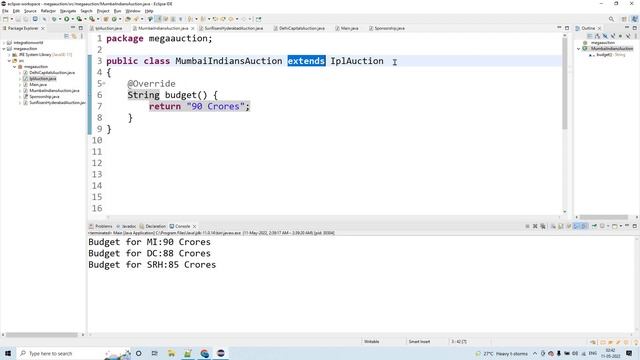This screenshot has height=360, width=640.
Task: Close the Console tab
Action: click(x=194, y=226)
